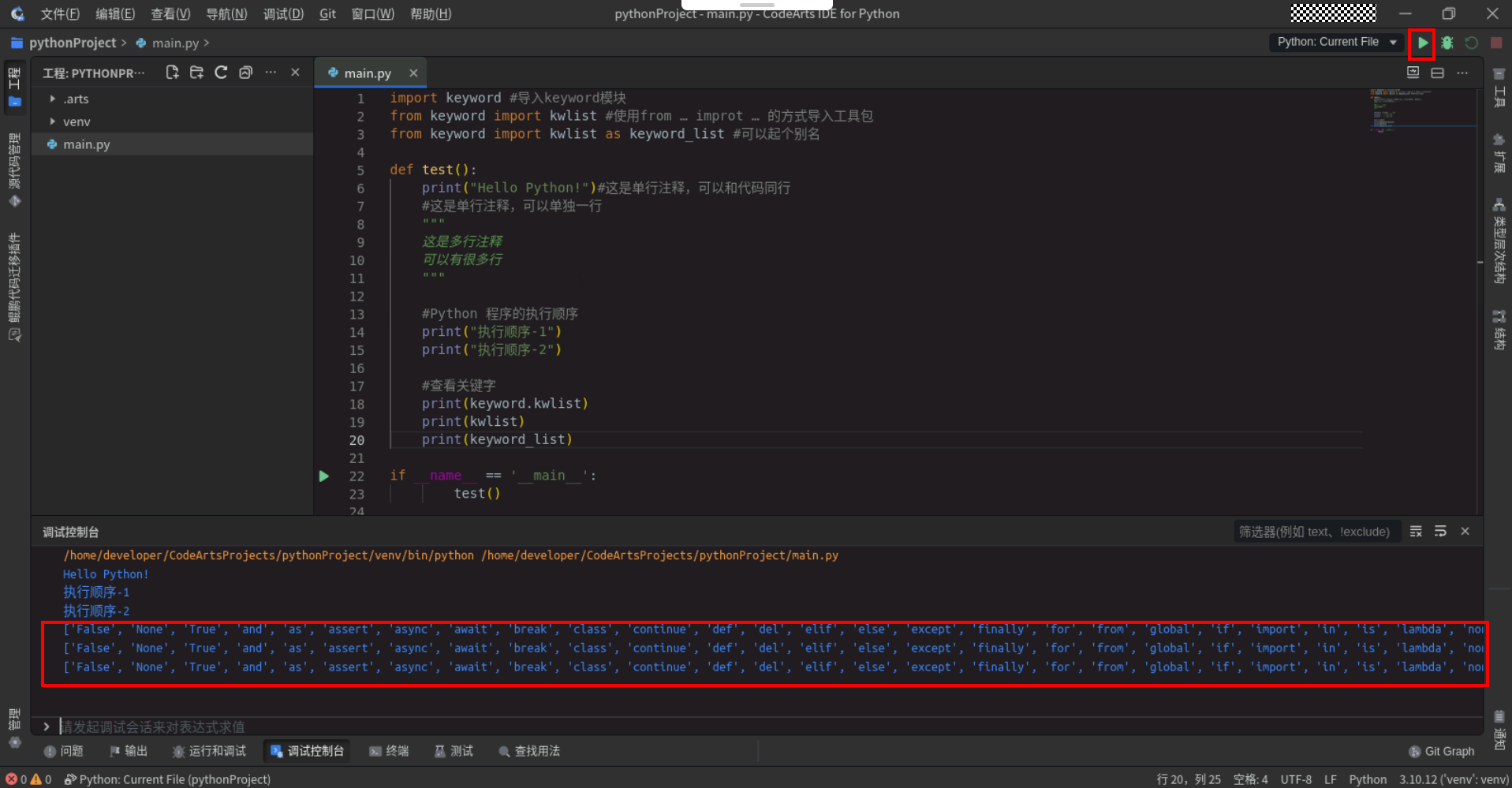Stop execution with the red square button
The width and height of the screenshot is (1512, 788).
[1496, 43]
